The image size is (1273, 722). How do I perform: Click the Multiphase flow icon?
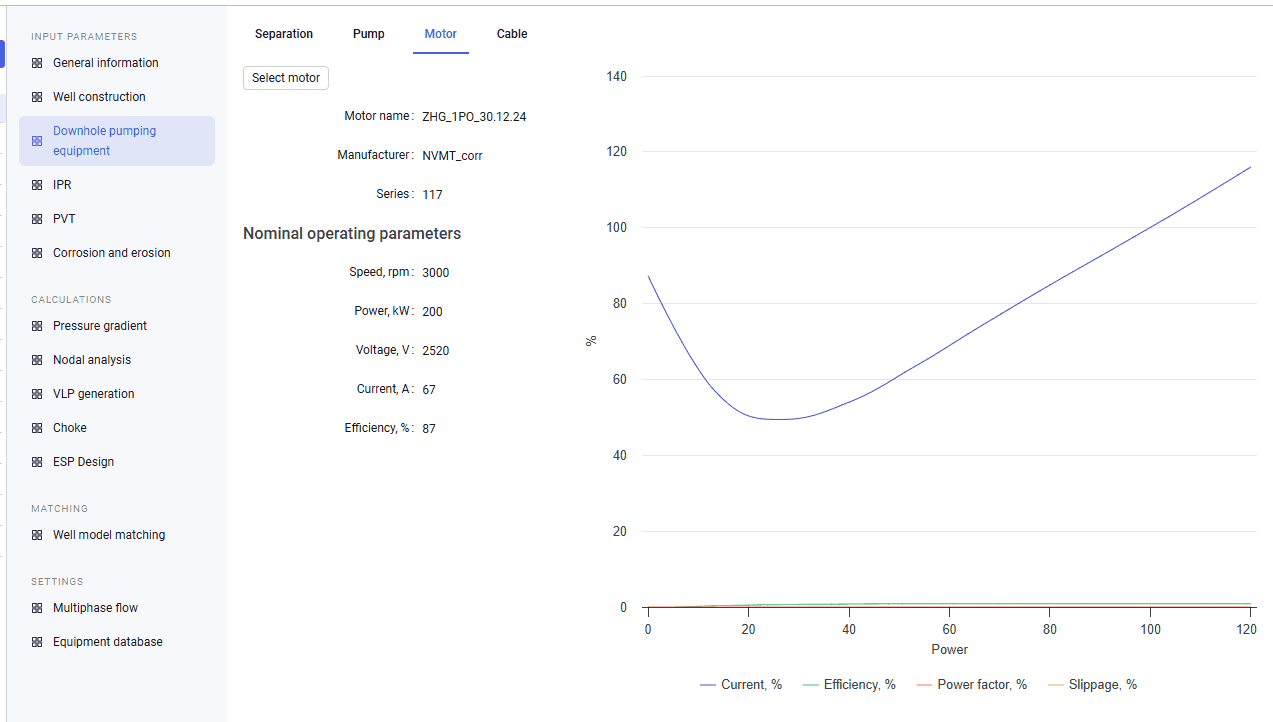click(x=37, y=608)
